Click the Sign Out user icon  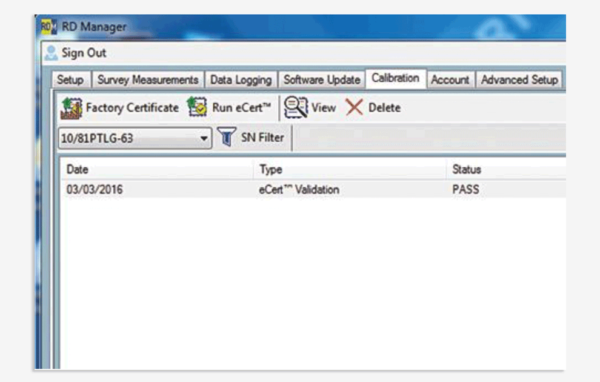pyautogui.click(x=51, y=53)
